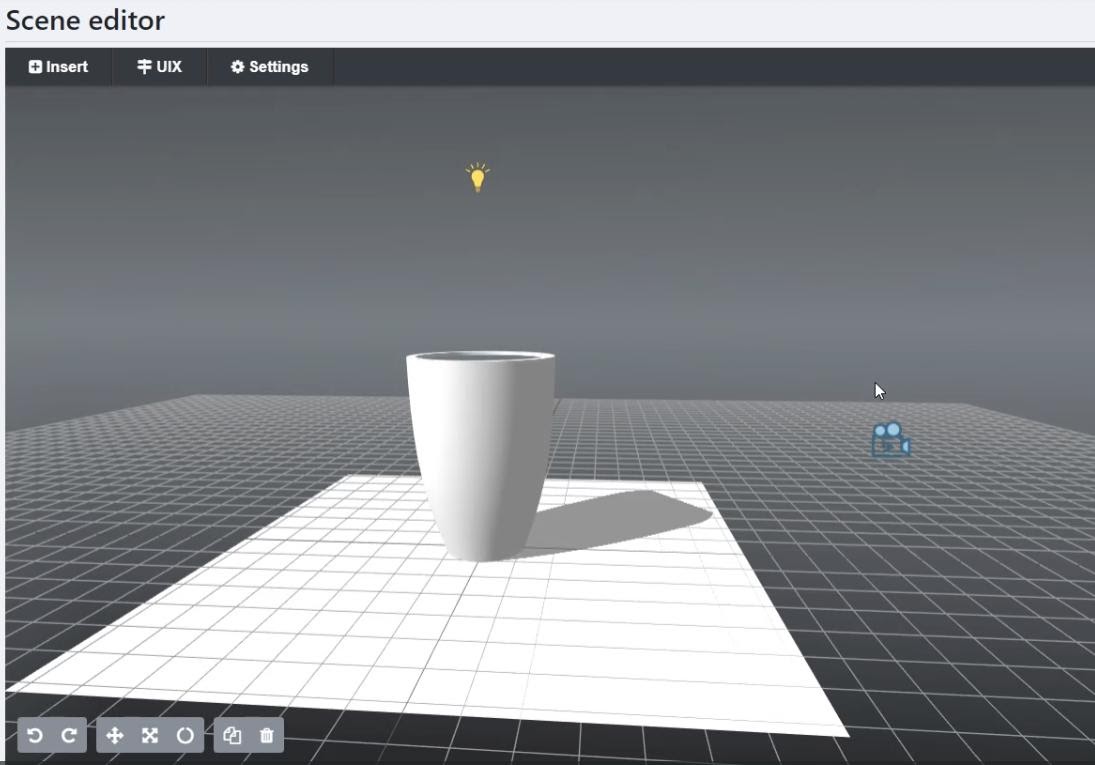Select the move (translate) tool
This screenshot has height=765, width=1095.
point(114,736)
